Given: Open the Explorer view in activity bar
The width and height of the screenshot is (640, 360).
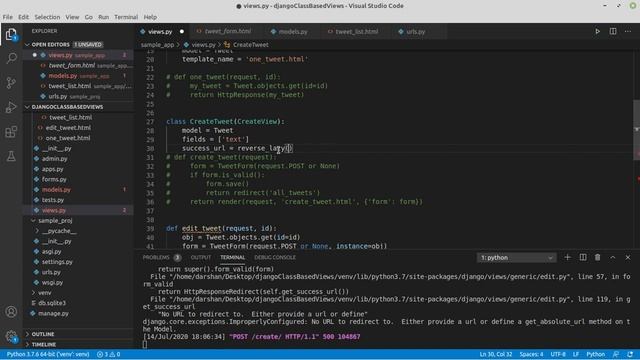Looking at the screenshot, I should click(11, 34).
